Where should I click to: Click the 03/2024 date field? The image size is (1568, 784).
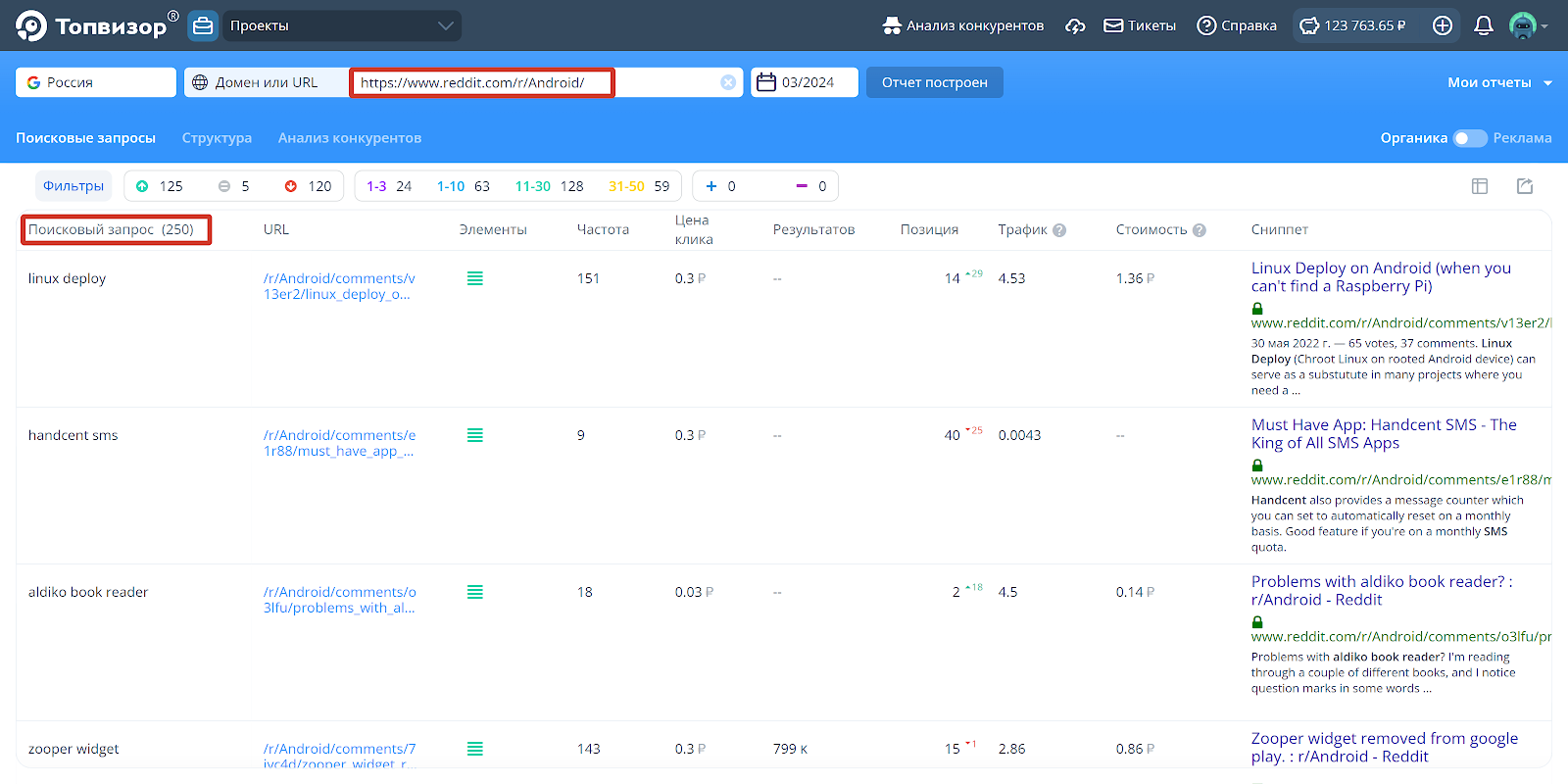click(805, 82)
